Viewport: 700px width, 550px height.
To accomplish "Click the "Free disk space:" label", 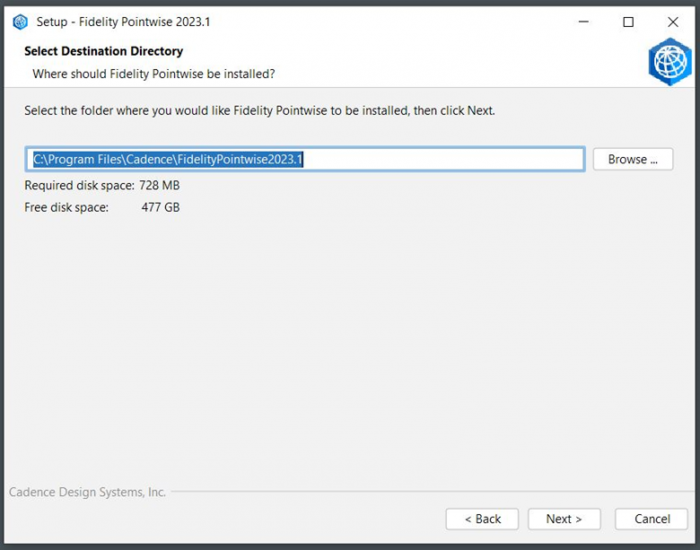I will pos(67,208).
